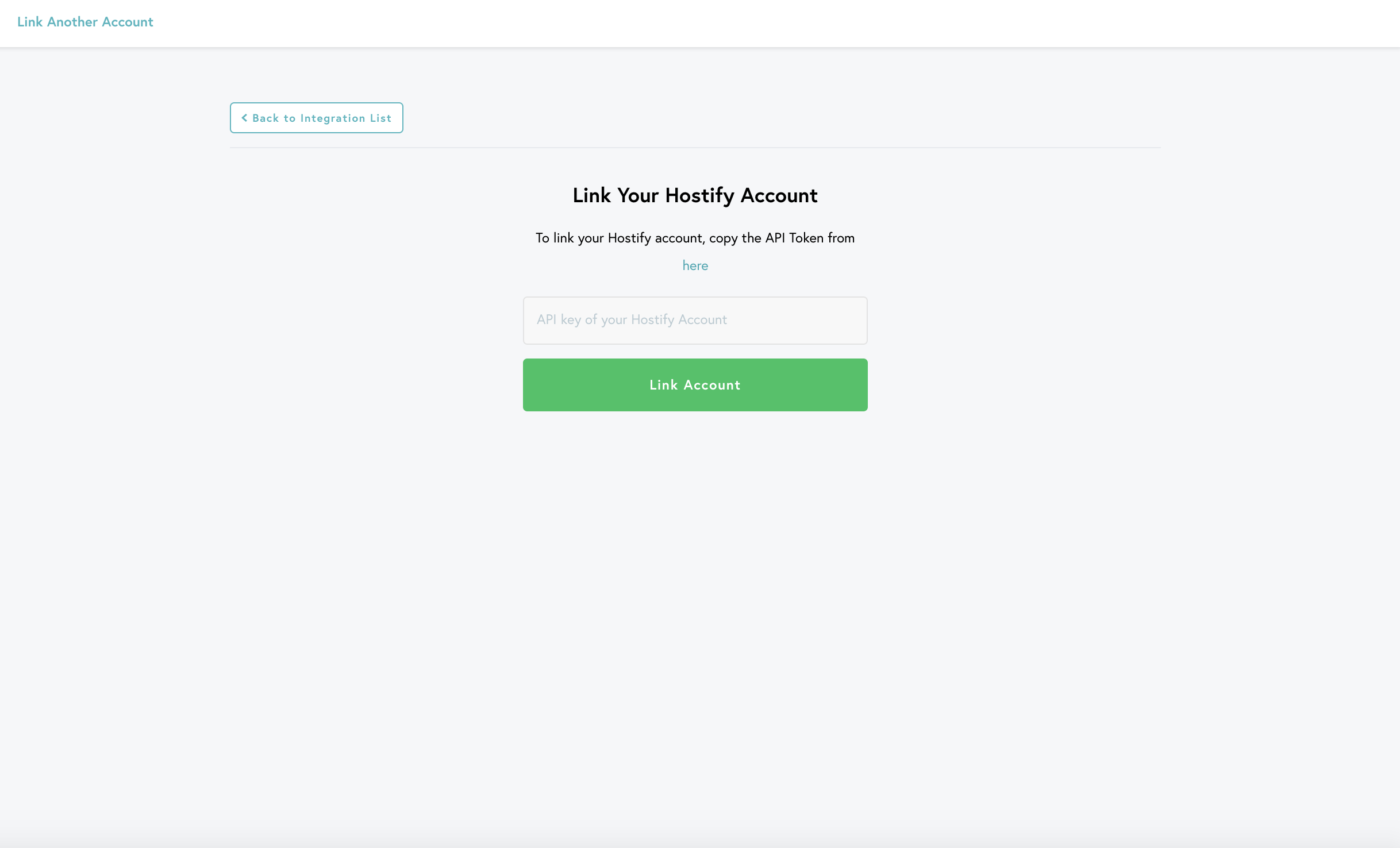Select the 'Link Your Hostify Account' heading
This screenshot has width=1400, height=848.
[695, 195]
